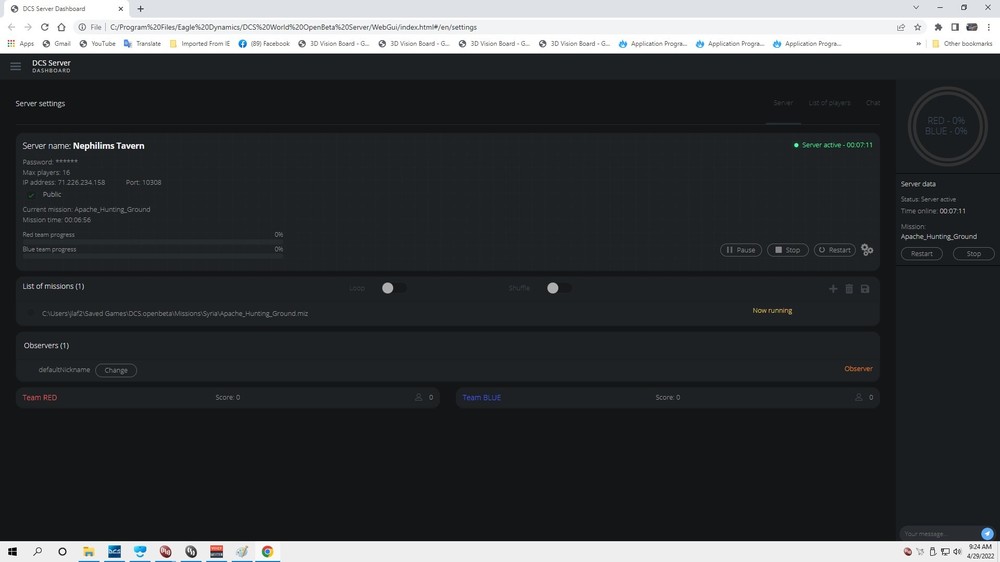1000x562 pixels.
Task: Change the defaultNickname observer name
Action: (115, 370)
